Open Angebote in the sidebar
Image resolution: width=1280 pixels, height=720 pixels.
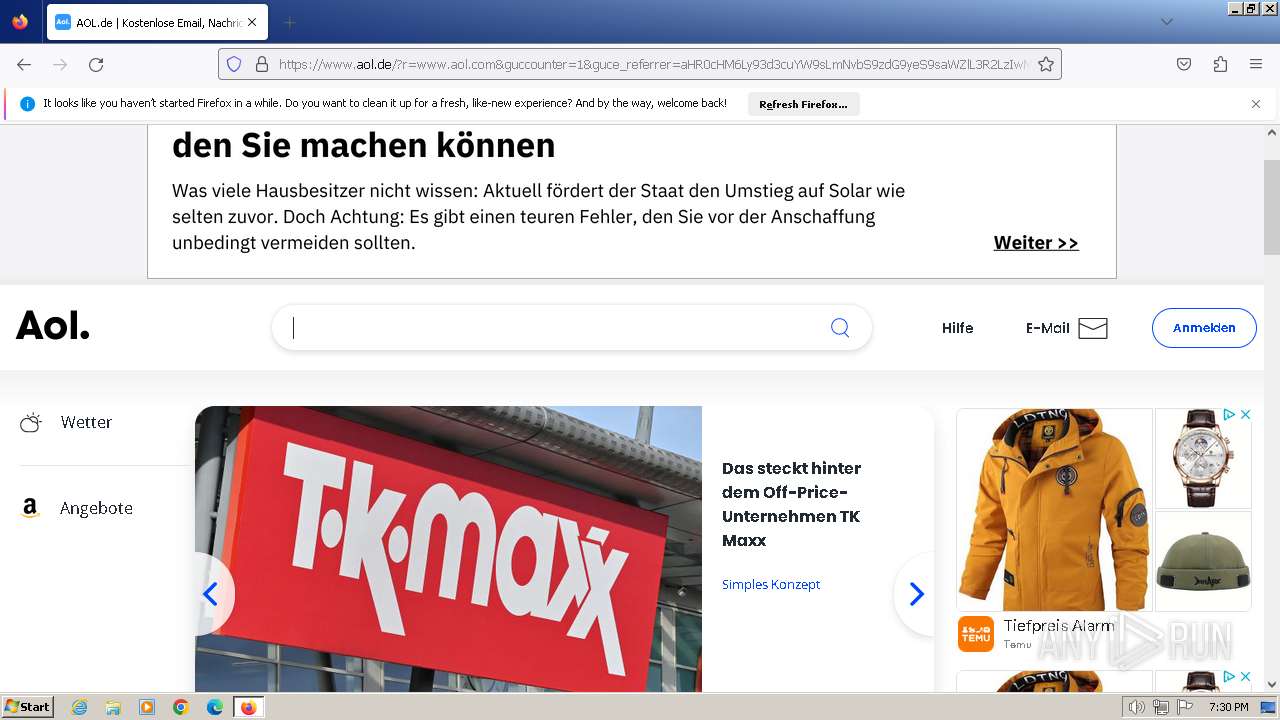(96, 508)
